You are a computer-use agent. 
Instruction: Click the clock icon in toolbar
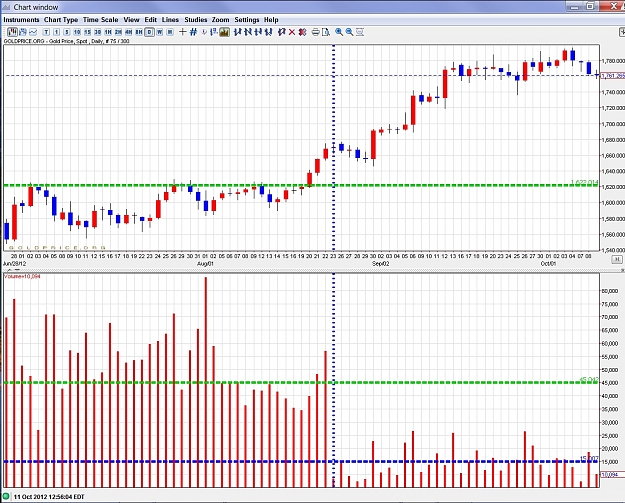pyautogui.click(x=204, y=32)
